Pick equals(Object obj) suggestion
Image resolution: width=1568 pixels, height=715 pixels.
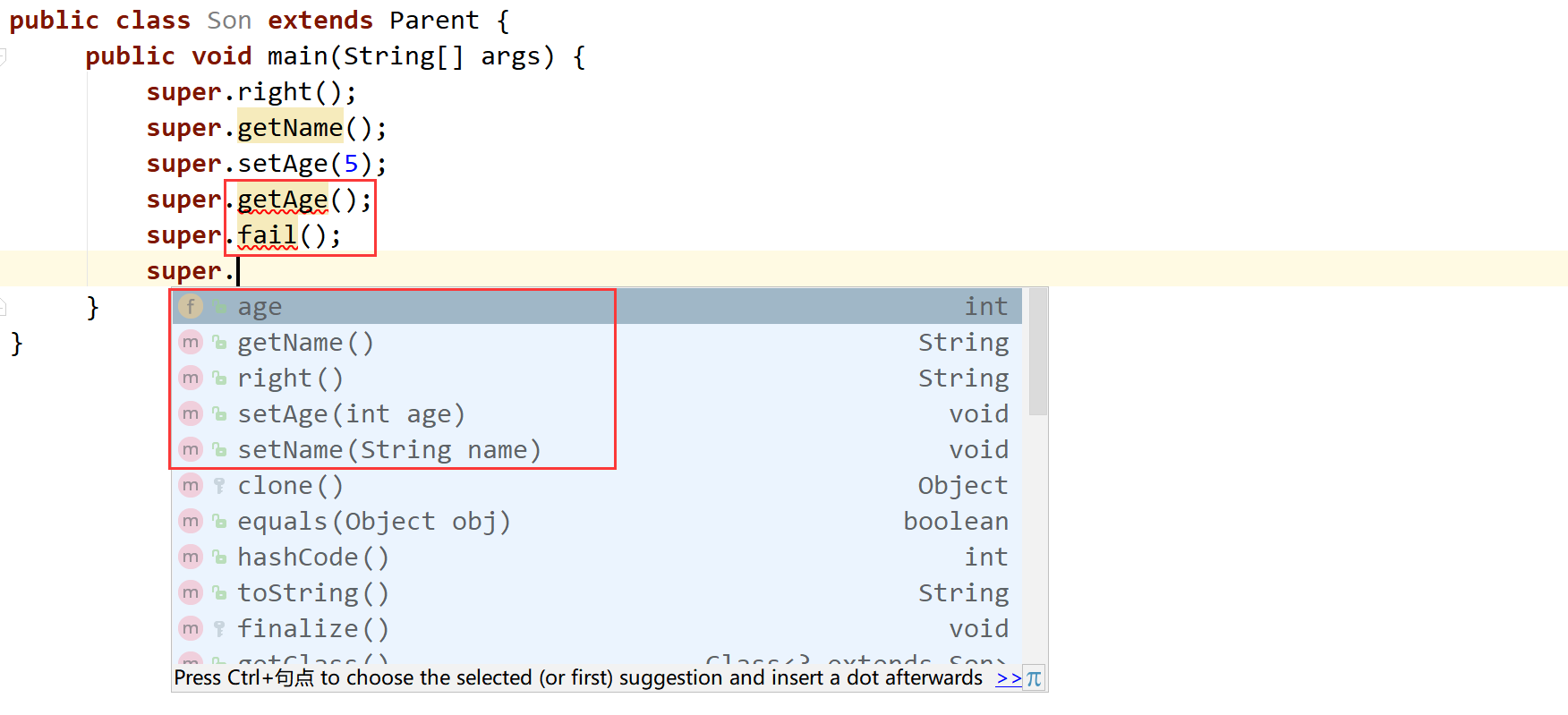click(597, 522)
